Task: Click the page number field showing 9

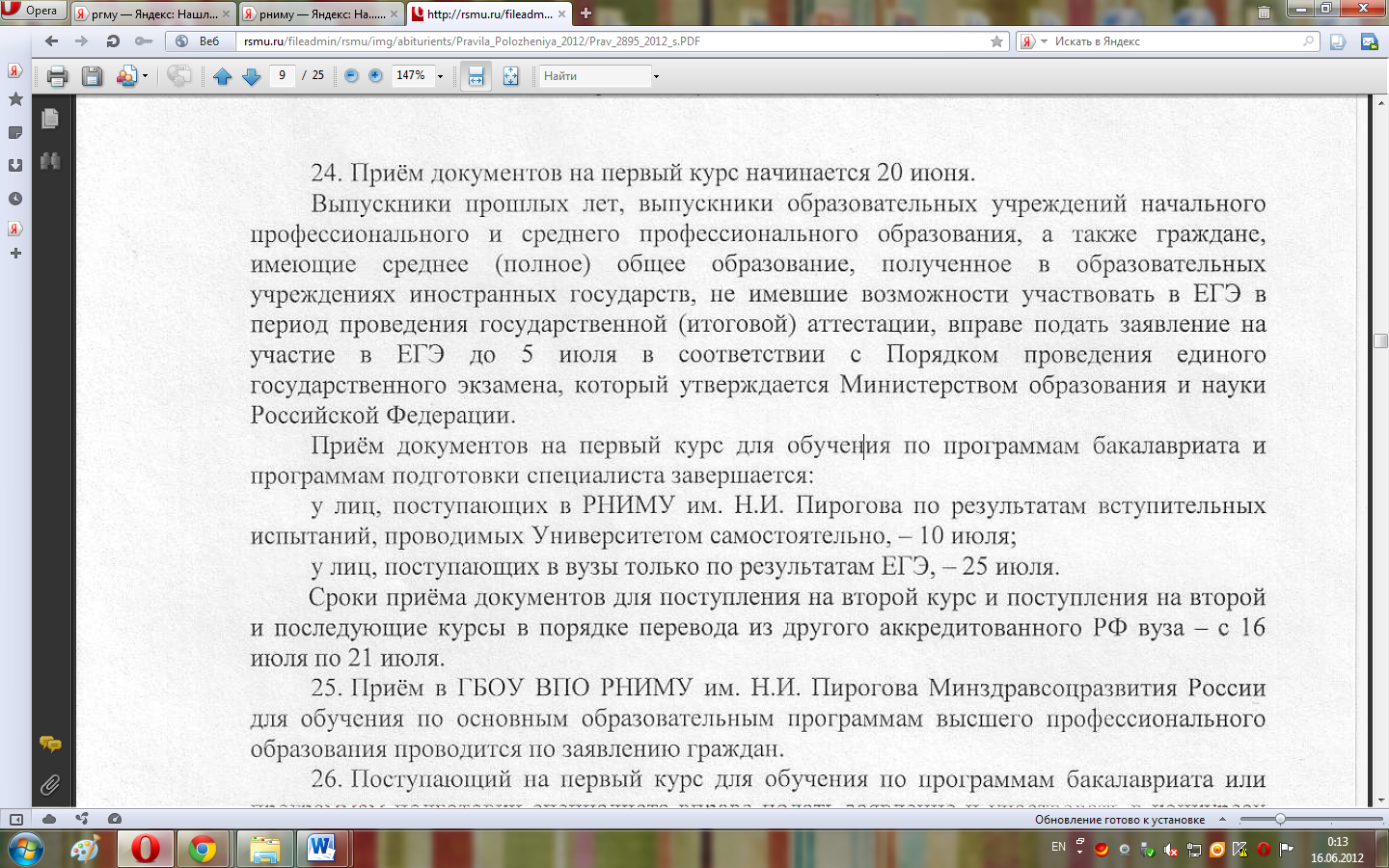Action: tap(283, 75)
